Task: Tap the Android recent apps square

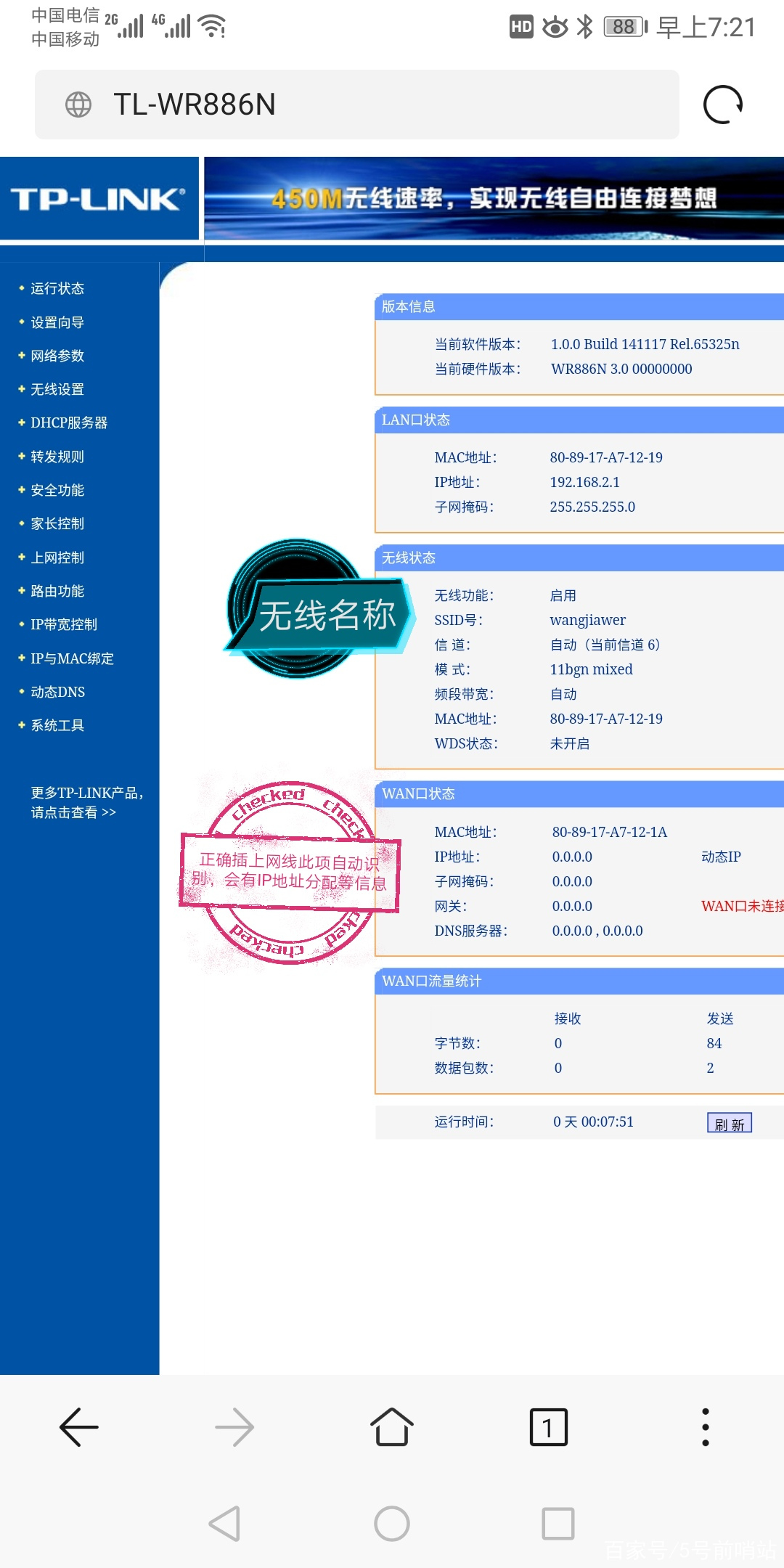Action: coord(558,1523)
